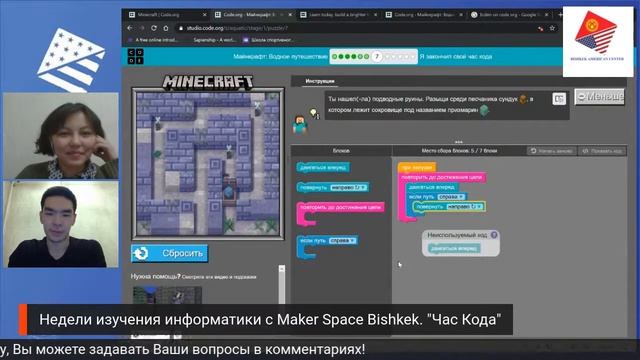
Task: Click the browser forward arrow
Action: [x=142, y=28]
